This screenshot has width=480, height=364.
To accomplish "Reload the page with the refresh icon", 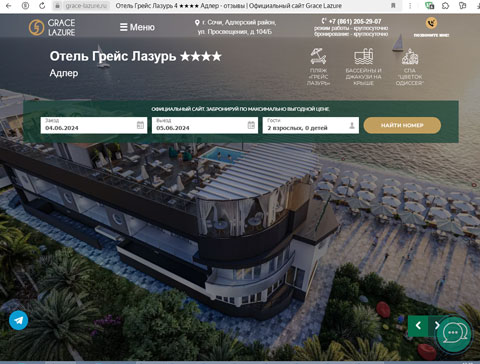I will click(x=42, y=6).
